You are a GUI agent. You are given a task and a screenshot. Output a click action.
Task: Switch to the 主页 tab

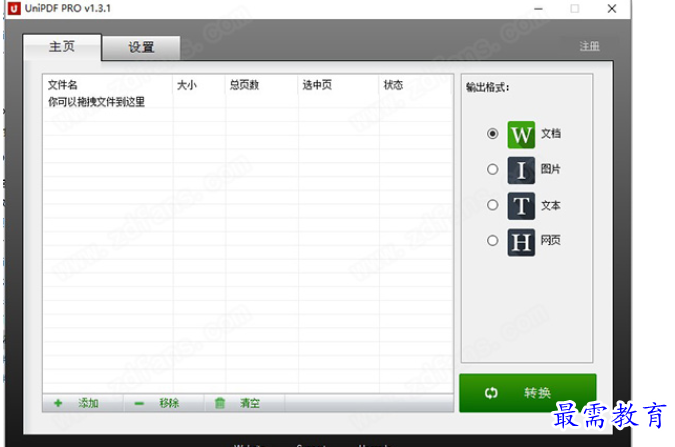tap(62, 47)
